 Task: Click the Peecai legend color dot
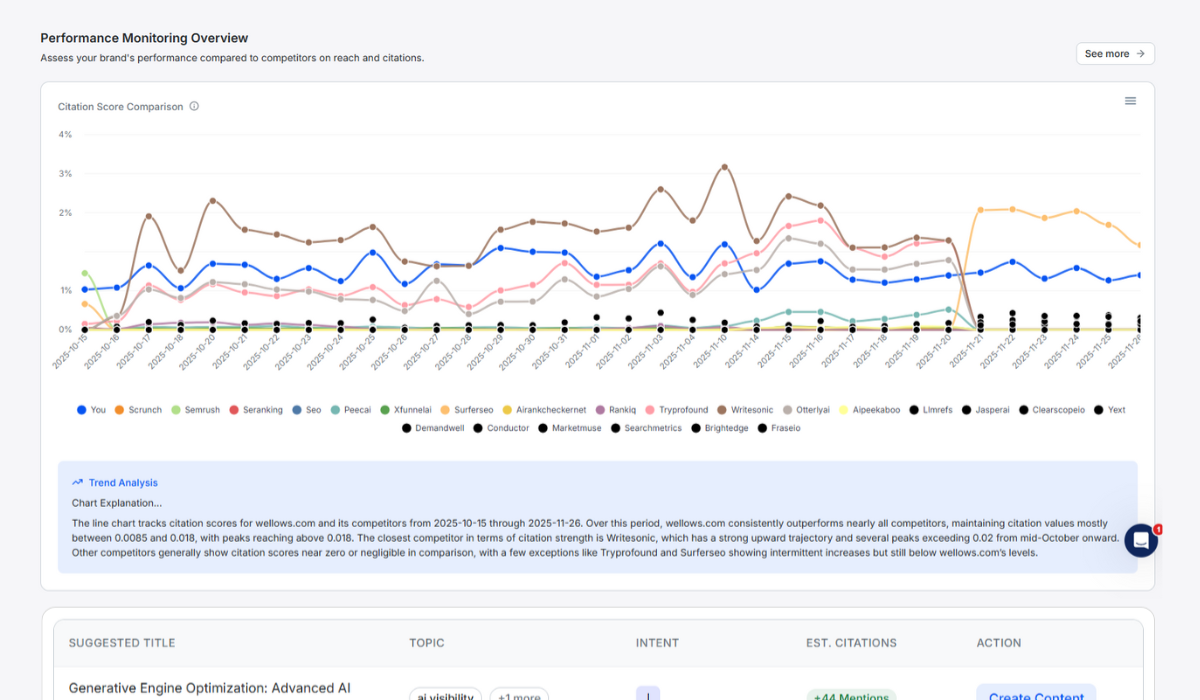coord(337,410)
